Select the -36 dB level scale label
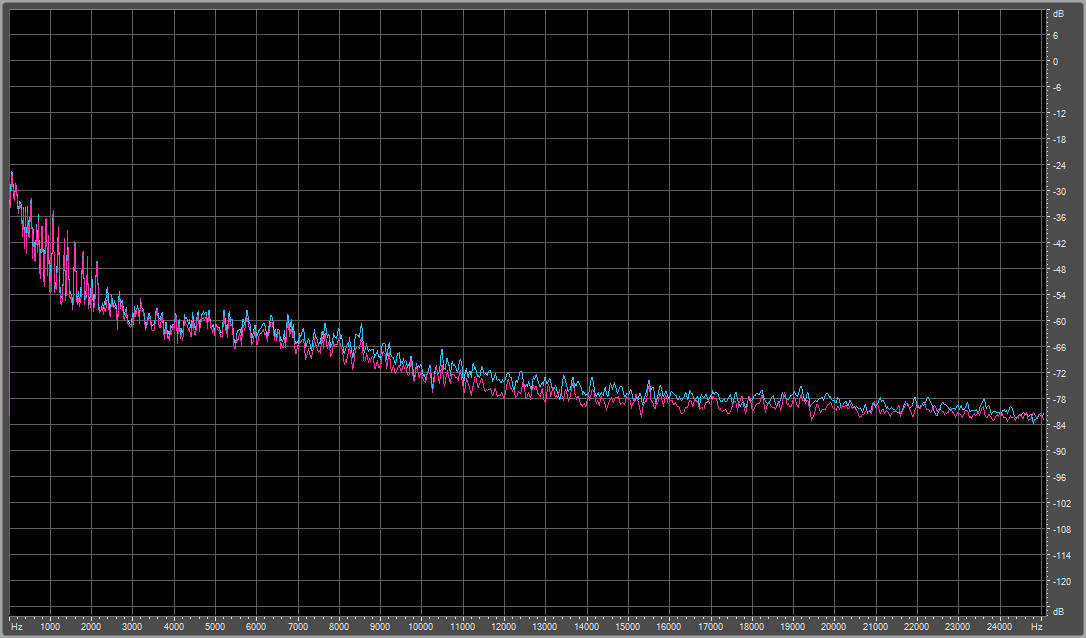This screenshot has height=638, width=1086. [x=1059, y=218]
